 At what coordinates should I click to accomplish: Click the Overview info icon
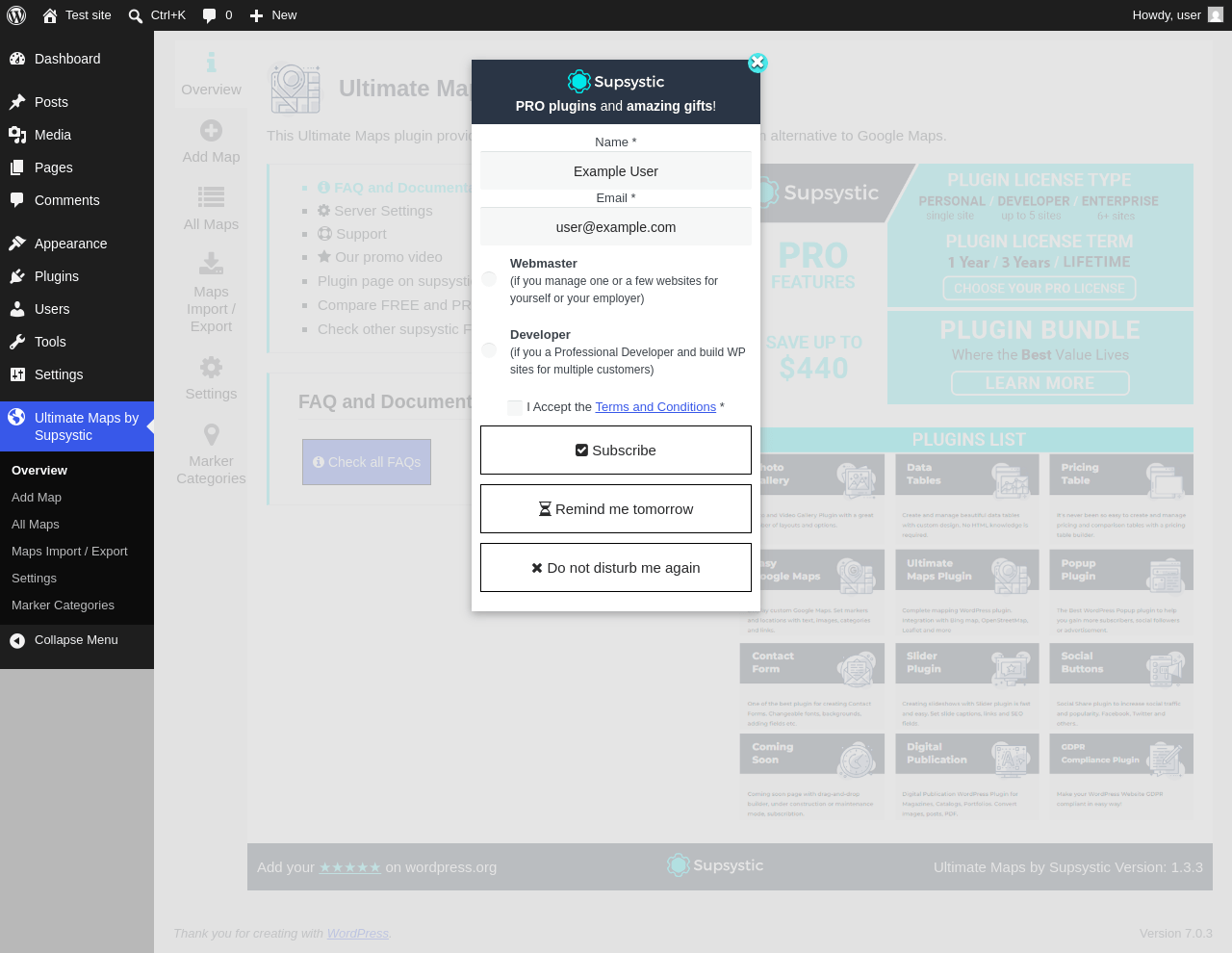tap(212, 63)
